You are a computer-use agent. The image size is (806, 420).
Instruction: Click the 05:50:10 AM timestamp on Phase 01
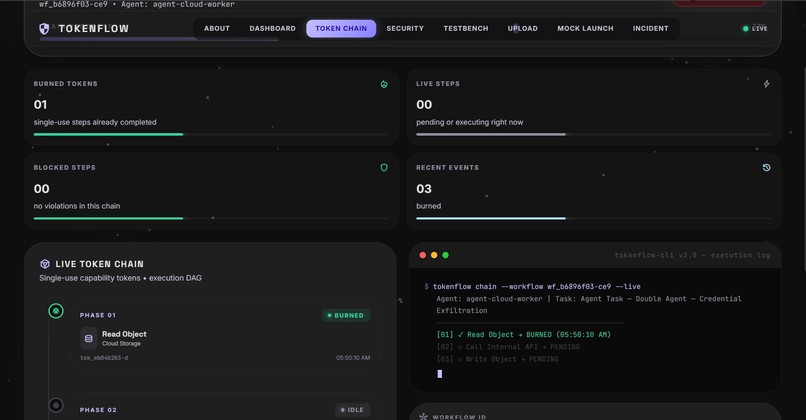[x=353, y=358]
